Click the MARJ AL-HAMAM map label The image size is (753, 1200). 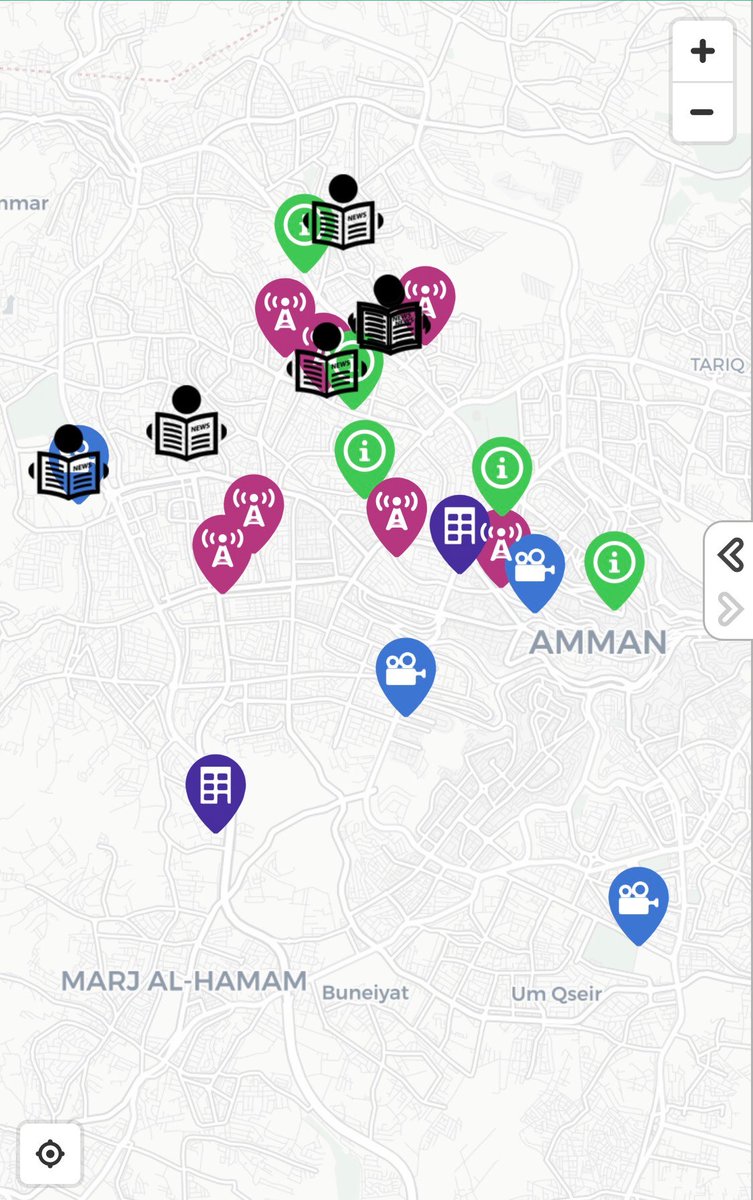(x=184, y=981)
